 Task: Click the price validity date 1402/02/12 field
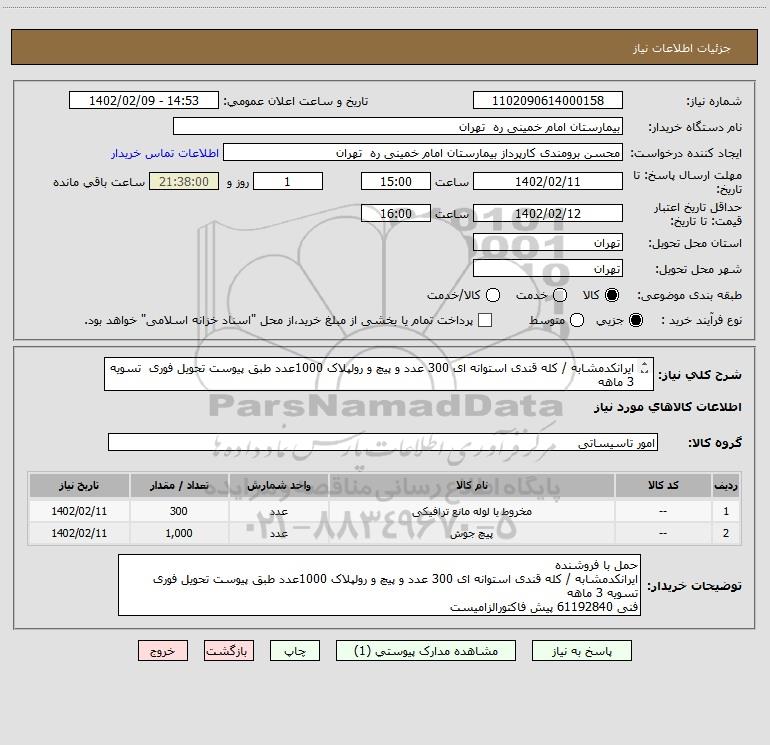548,213
